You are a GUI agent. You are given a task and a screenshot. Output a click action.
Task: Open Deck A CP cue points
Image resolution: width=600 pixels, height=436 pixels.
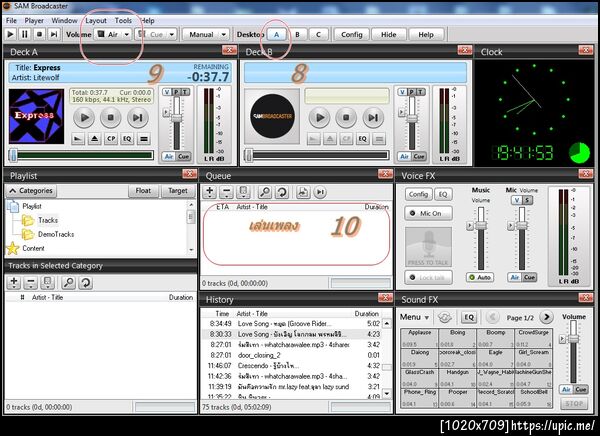point(111,139)
